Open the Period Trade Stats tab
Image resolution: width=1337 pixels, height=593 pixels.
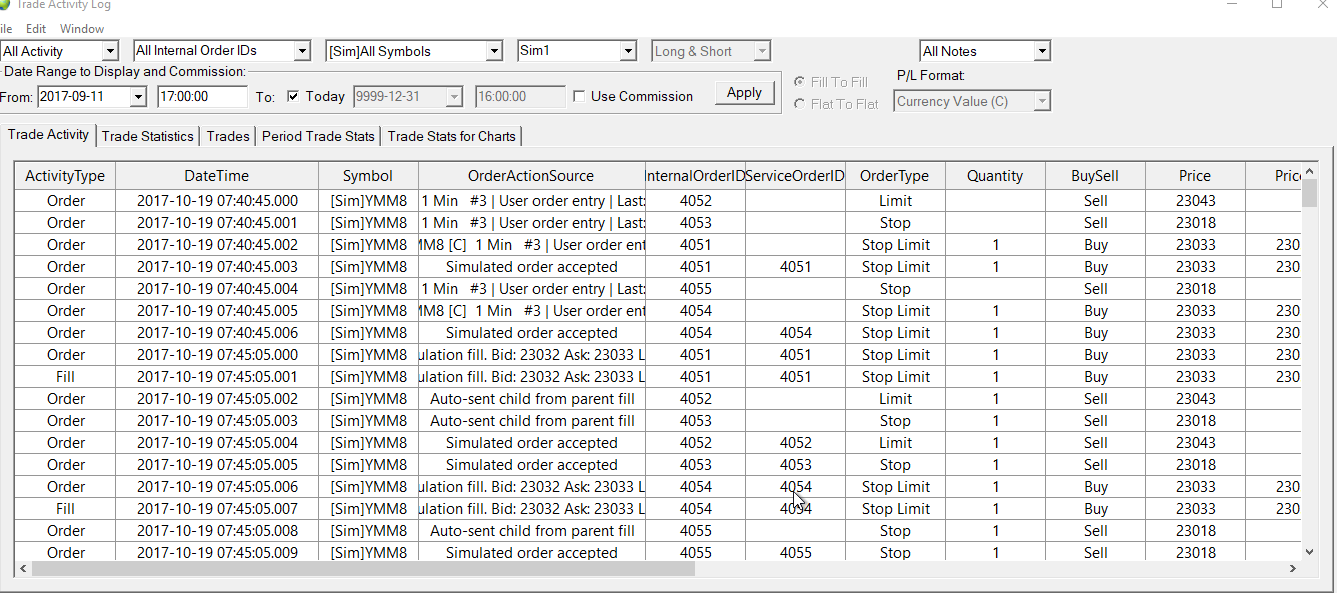[x=318, y=136]
